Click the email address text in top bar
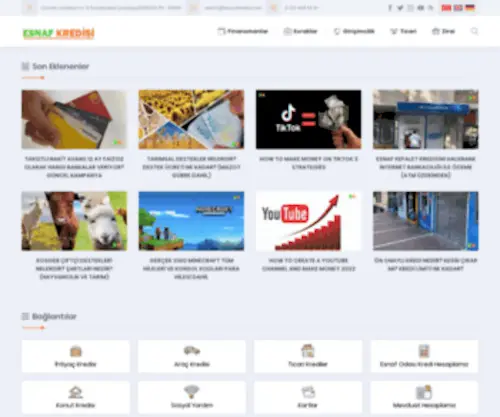 pos(233,8)
